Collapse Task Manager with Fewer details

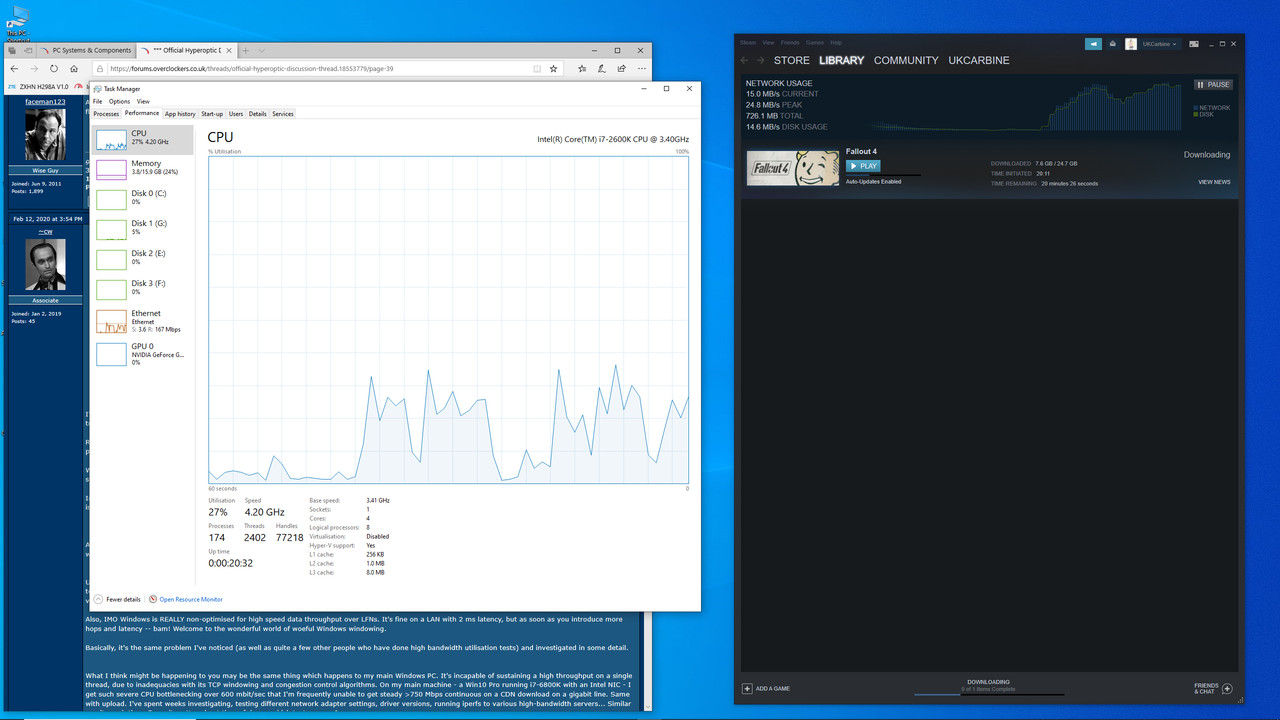click(118, 599)
